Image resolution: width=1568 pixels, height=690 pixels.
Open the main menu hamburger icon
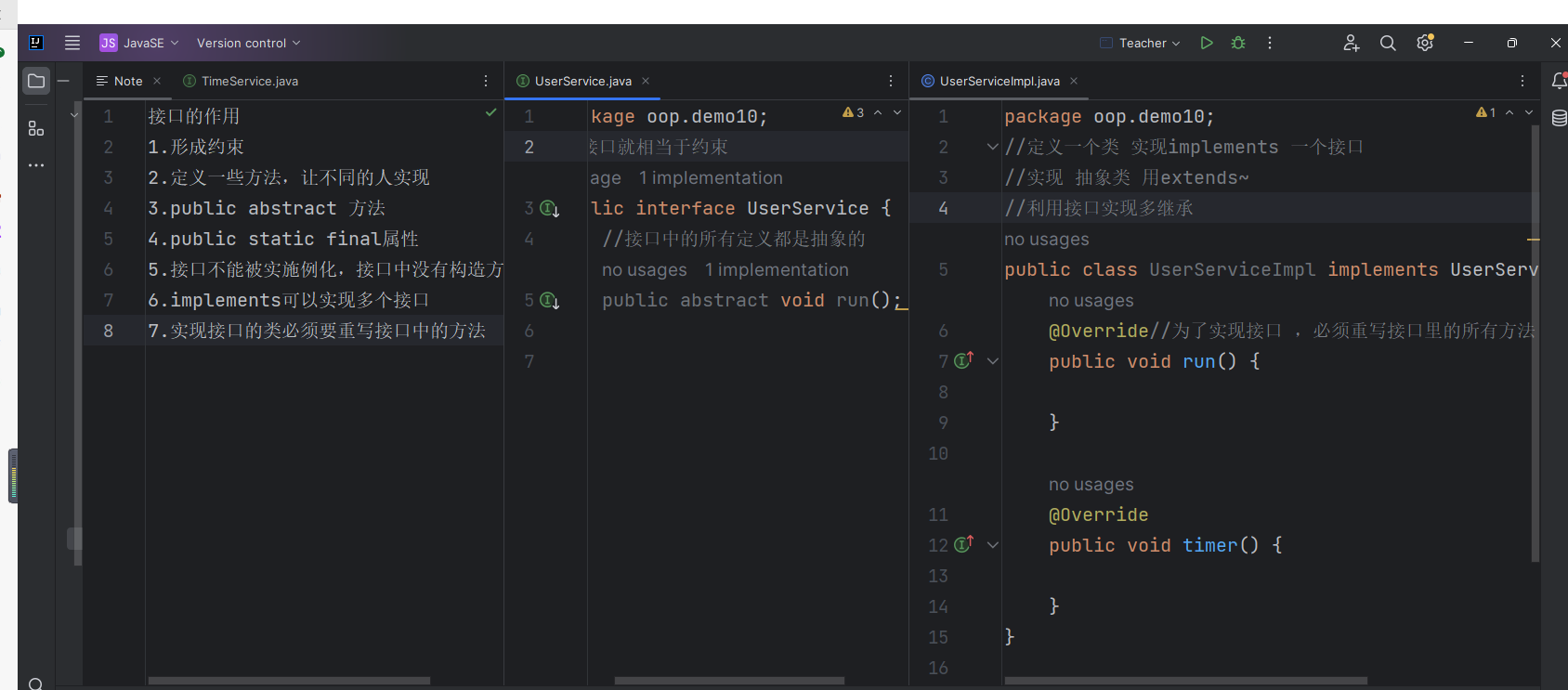click(x=72, y=43)
